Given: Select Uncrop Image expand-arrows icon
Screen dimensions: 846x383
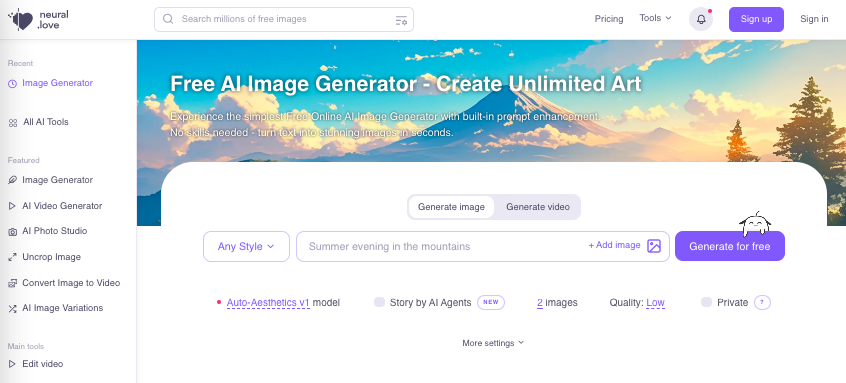Looking at the screenshot, I should 12,257.
